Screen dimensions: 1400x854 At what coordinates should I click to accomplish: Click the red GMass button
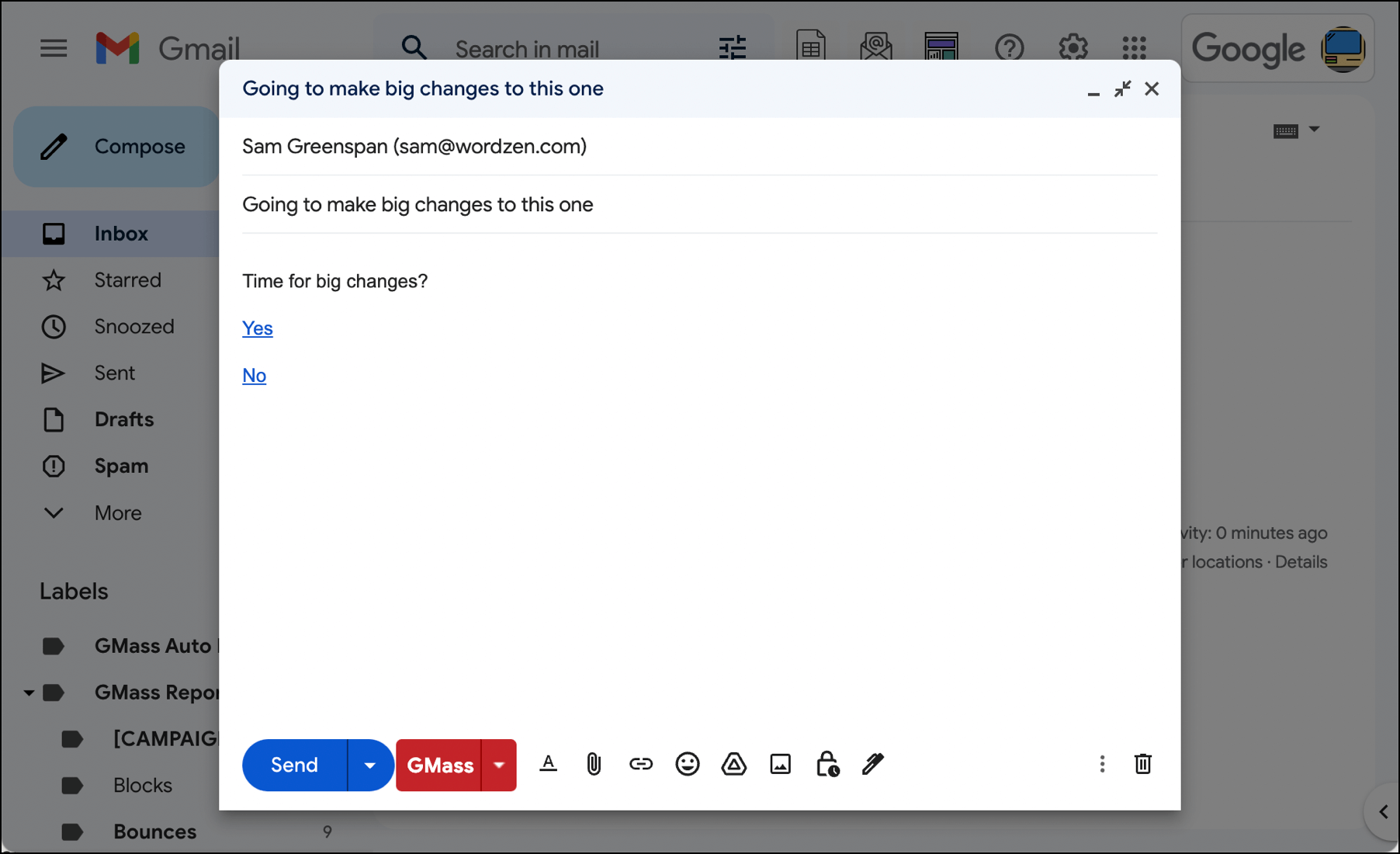pos(439,765)
